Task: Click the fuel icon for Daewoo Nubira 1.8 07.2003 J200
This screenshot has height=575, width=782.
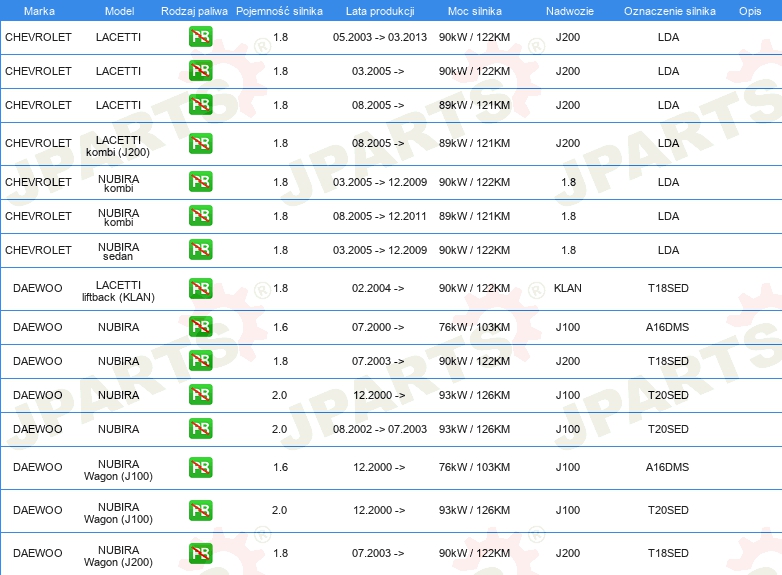Action: coord(200,361)
